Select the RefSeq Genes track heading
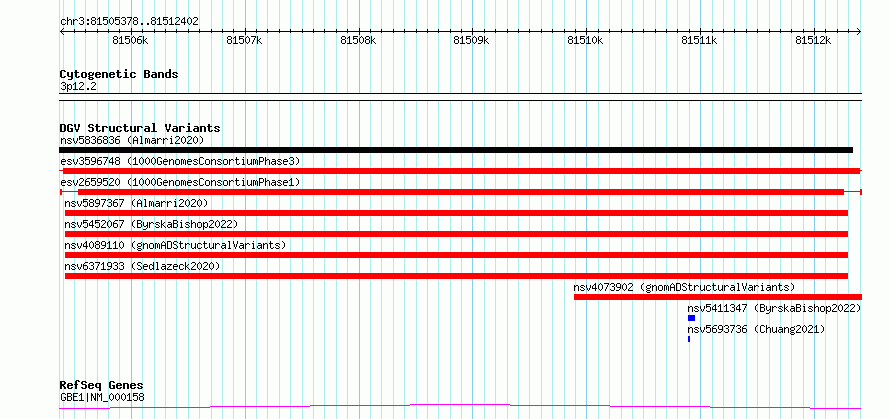The image size is (890, 419). [102, 386]
